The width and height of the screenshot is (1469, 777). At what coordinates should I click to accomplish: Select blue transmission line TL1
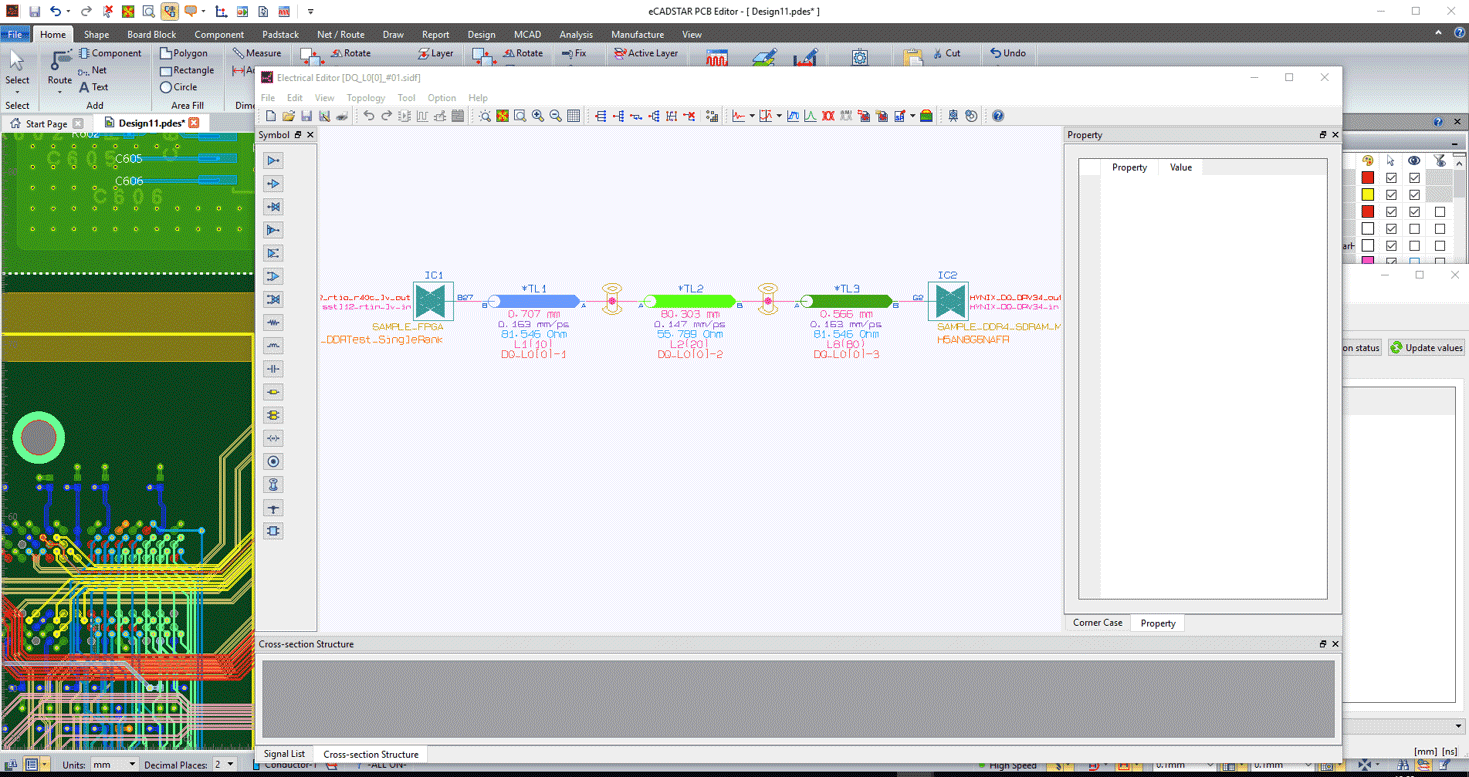click(536, 301)
